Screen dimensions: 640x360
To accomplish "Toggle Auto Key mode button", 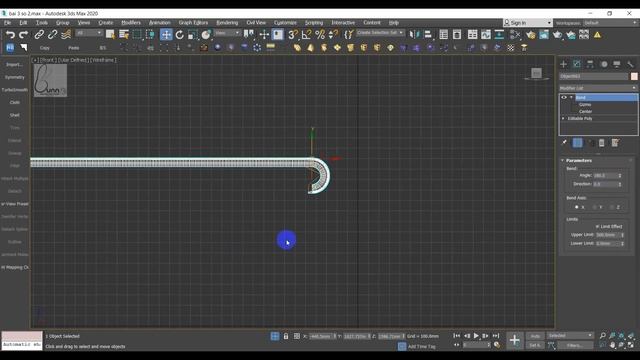I will [x=535, y=336].
